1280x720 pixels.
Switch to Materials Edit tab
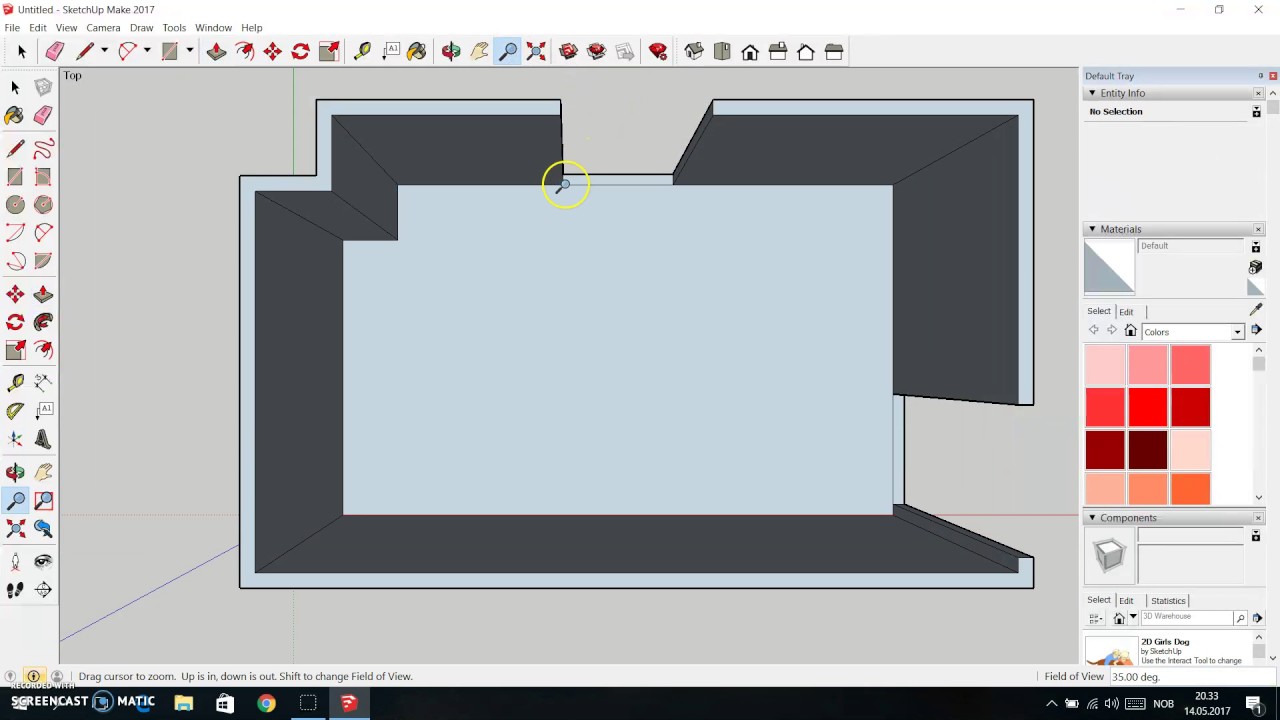point(1126,312)
